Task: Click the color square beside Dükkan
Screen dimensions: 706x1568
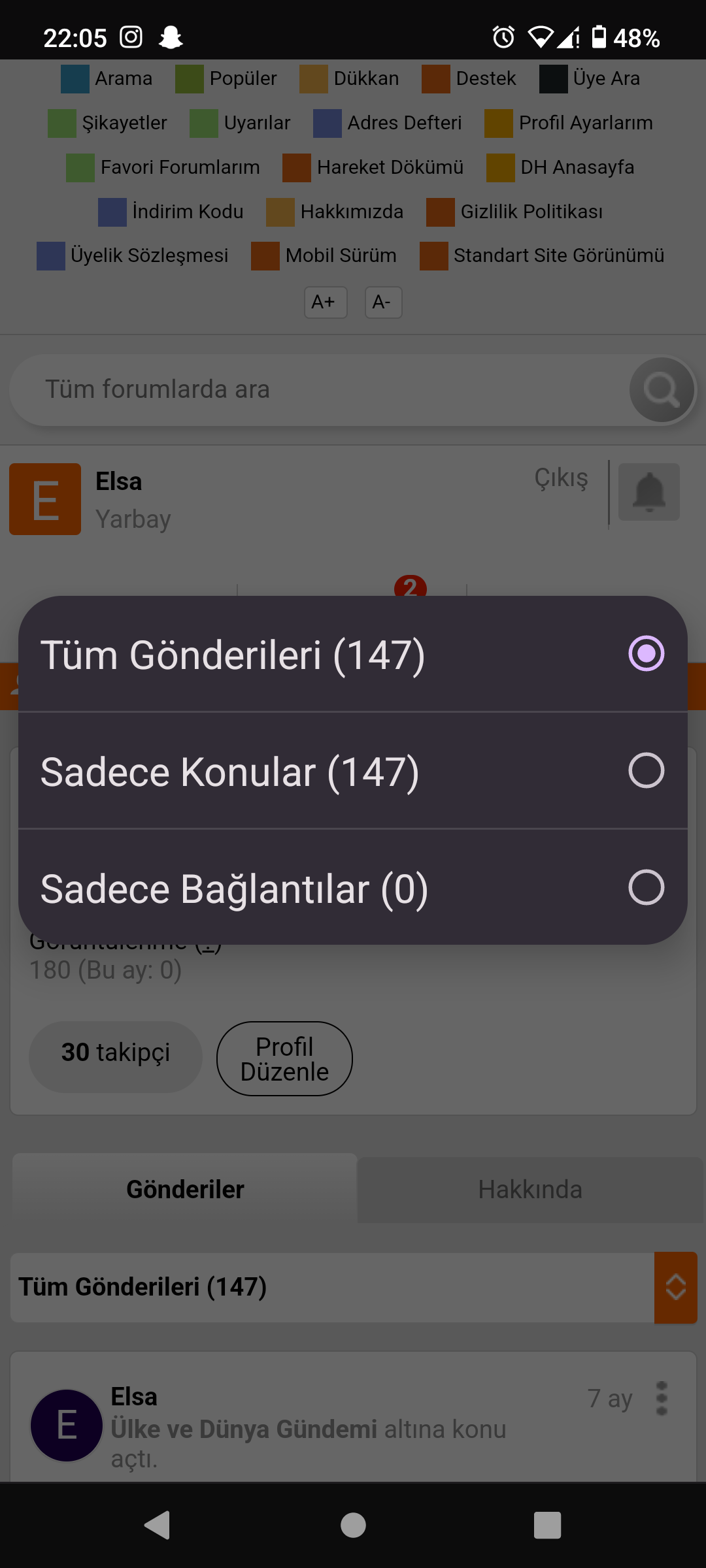Action: [x=314, y=79]
